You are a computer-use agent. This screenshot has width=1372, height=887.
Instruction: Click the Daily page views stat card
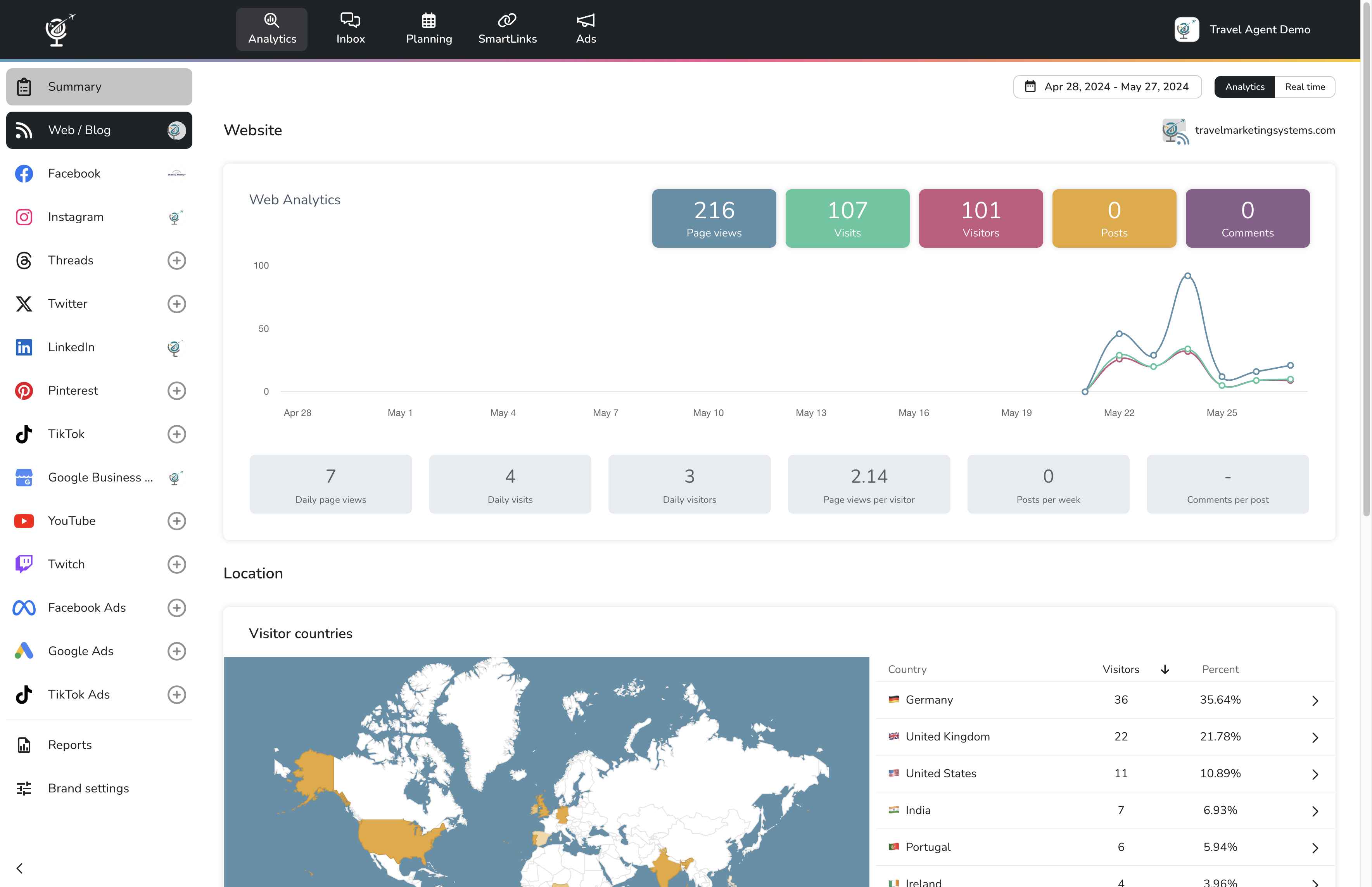click(331, 484)
